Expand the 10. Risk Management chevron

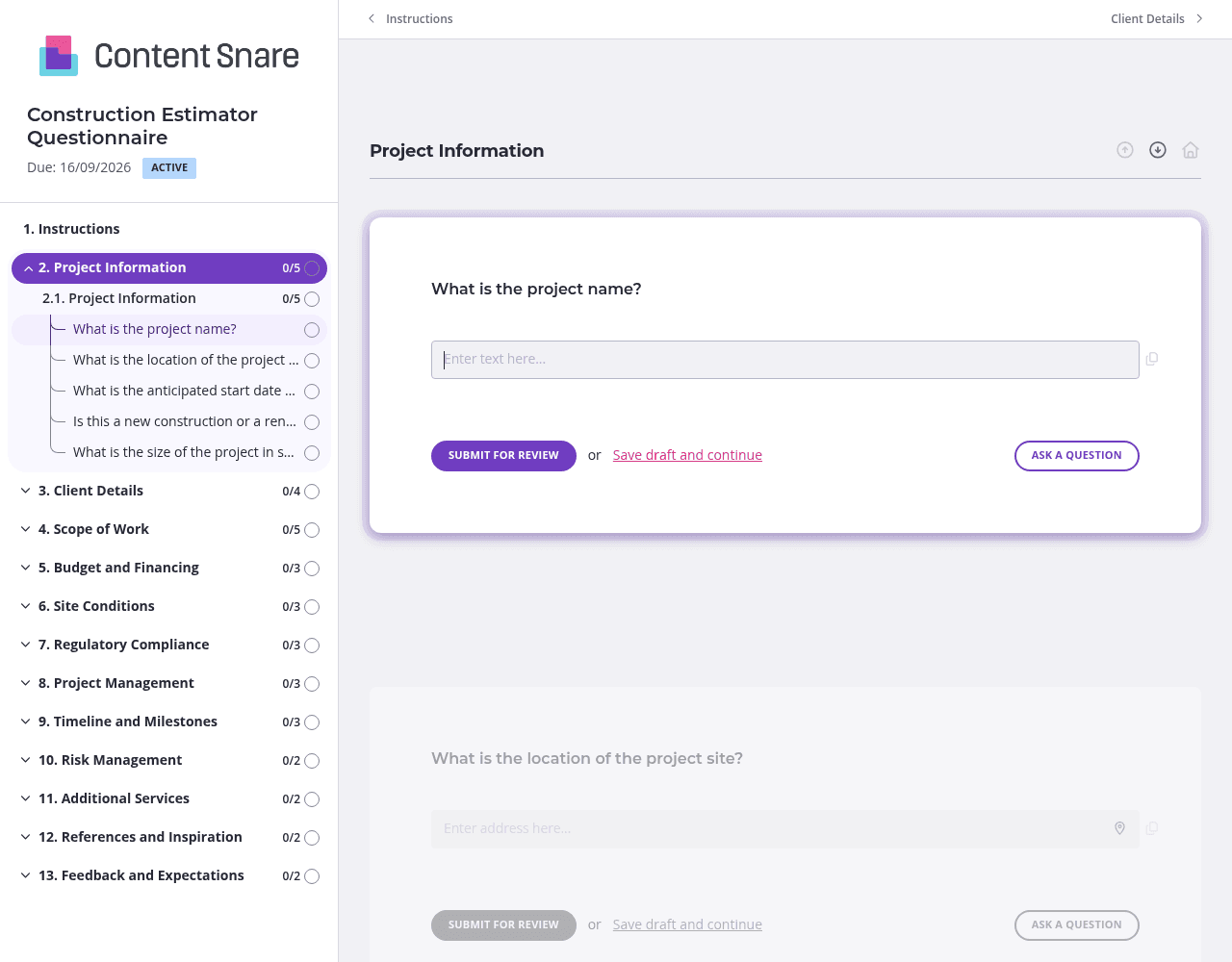pyautogui.click(x=25, y=760)
